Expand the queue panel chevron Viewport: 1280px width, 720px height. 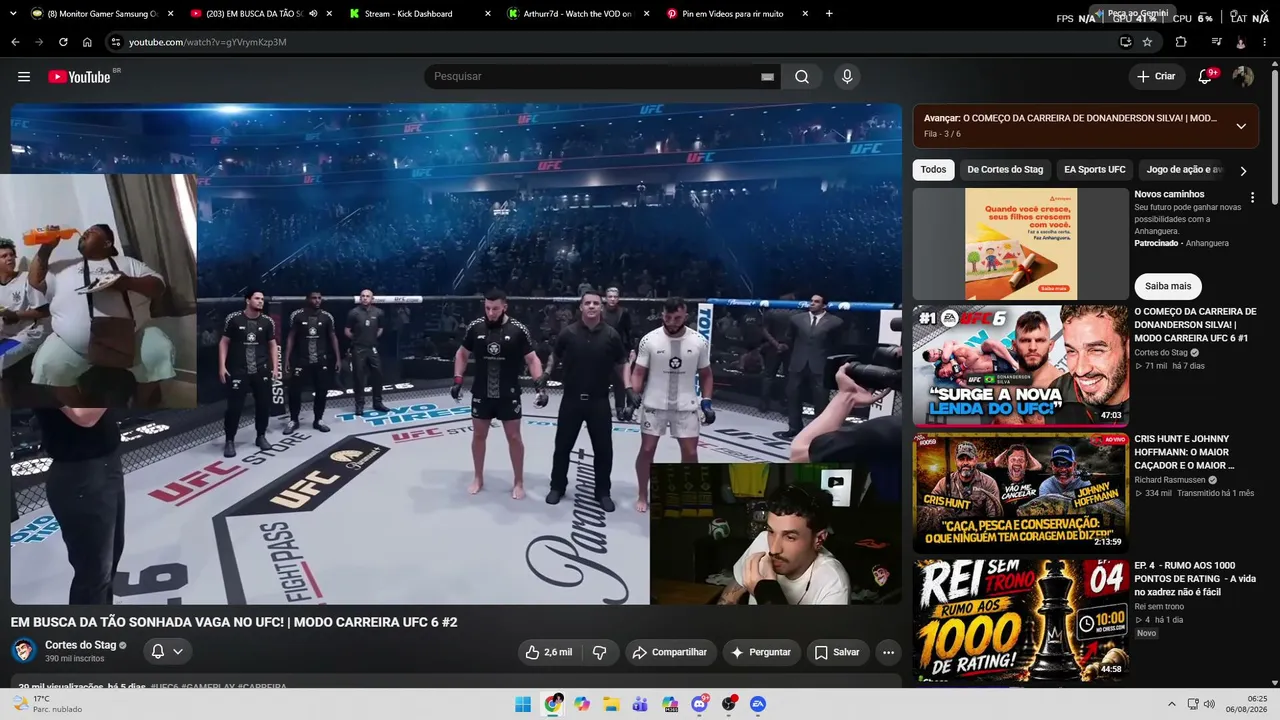[x=1241, y=126]
